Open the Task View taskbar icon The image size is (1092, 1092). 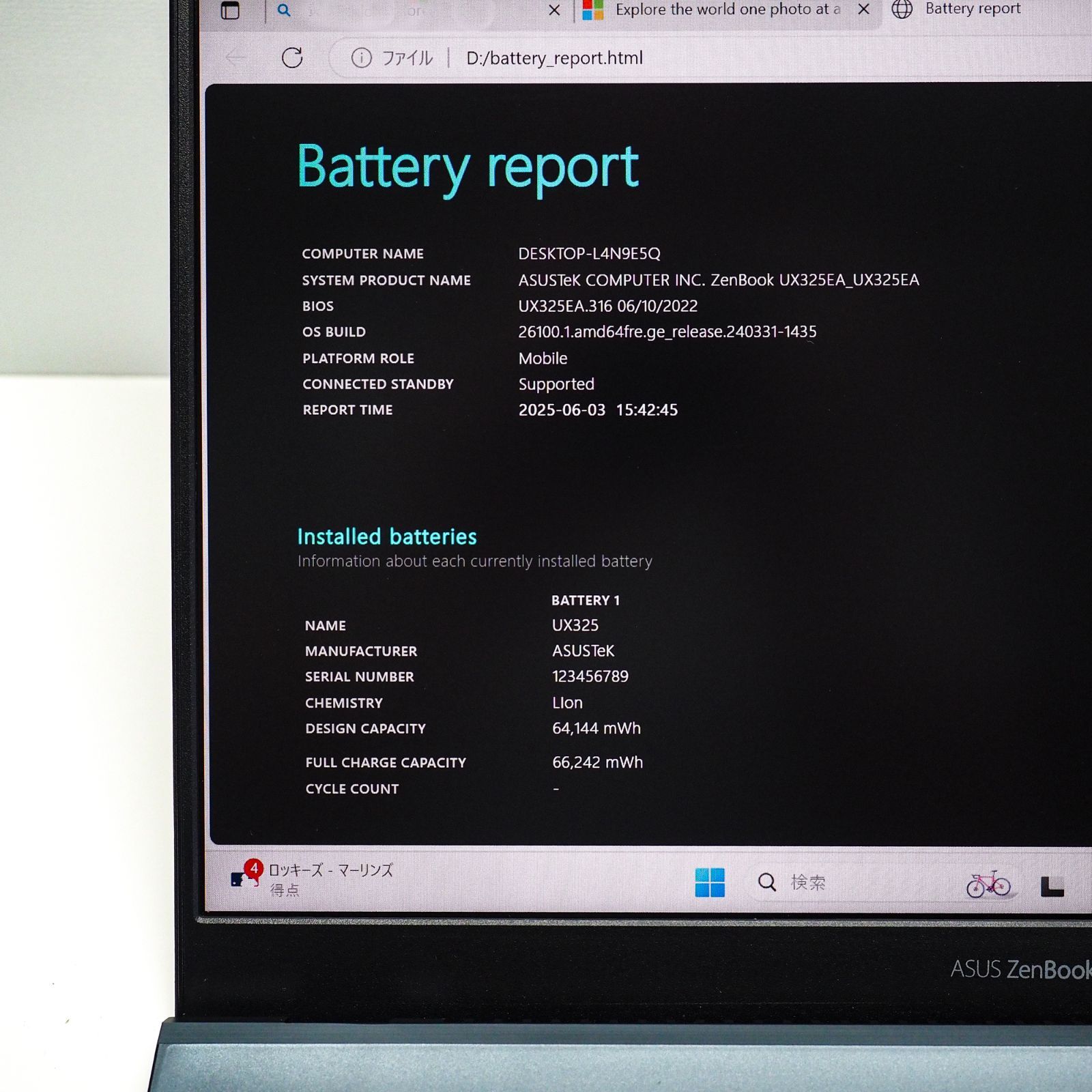[1052, 886]
